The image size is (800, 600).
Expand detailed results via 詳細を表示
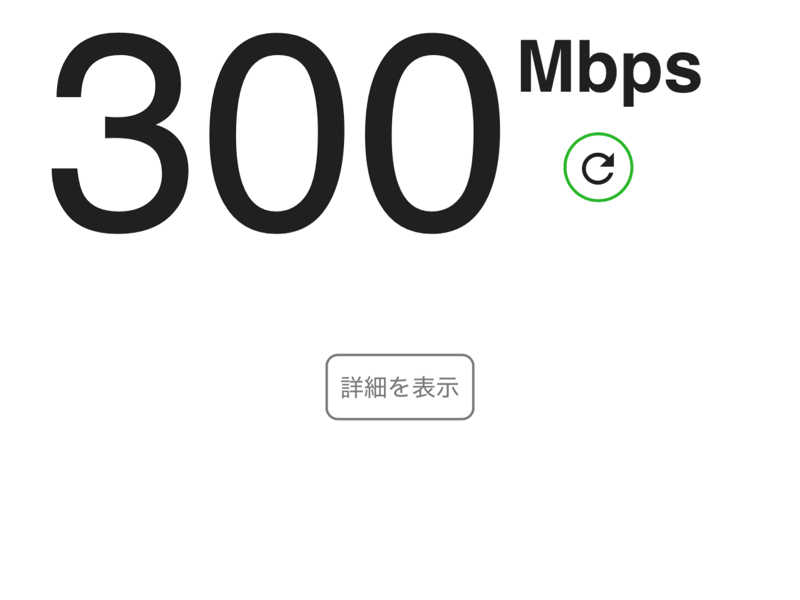(400, 387)
